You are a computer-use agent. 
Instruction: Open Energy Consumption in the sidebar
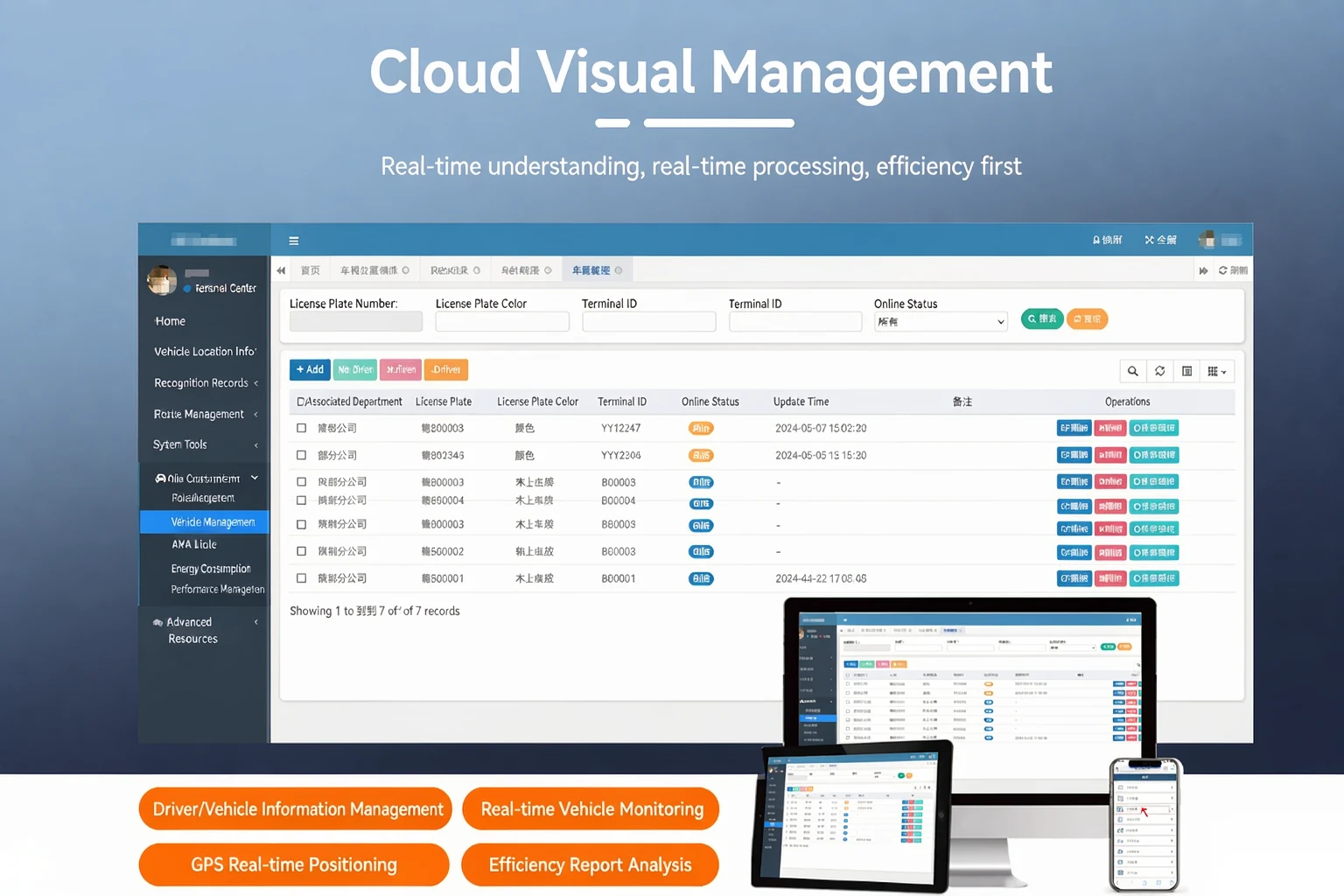pos(211,569)
